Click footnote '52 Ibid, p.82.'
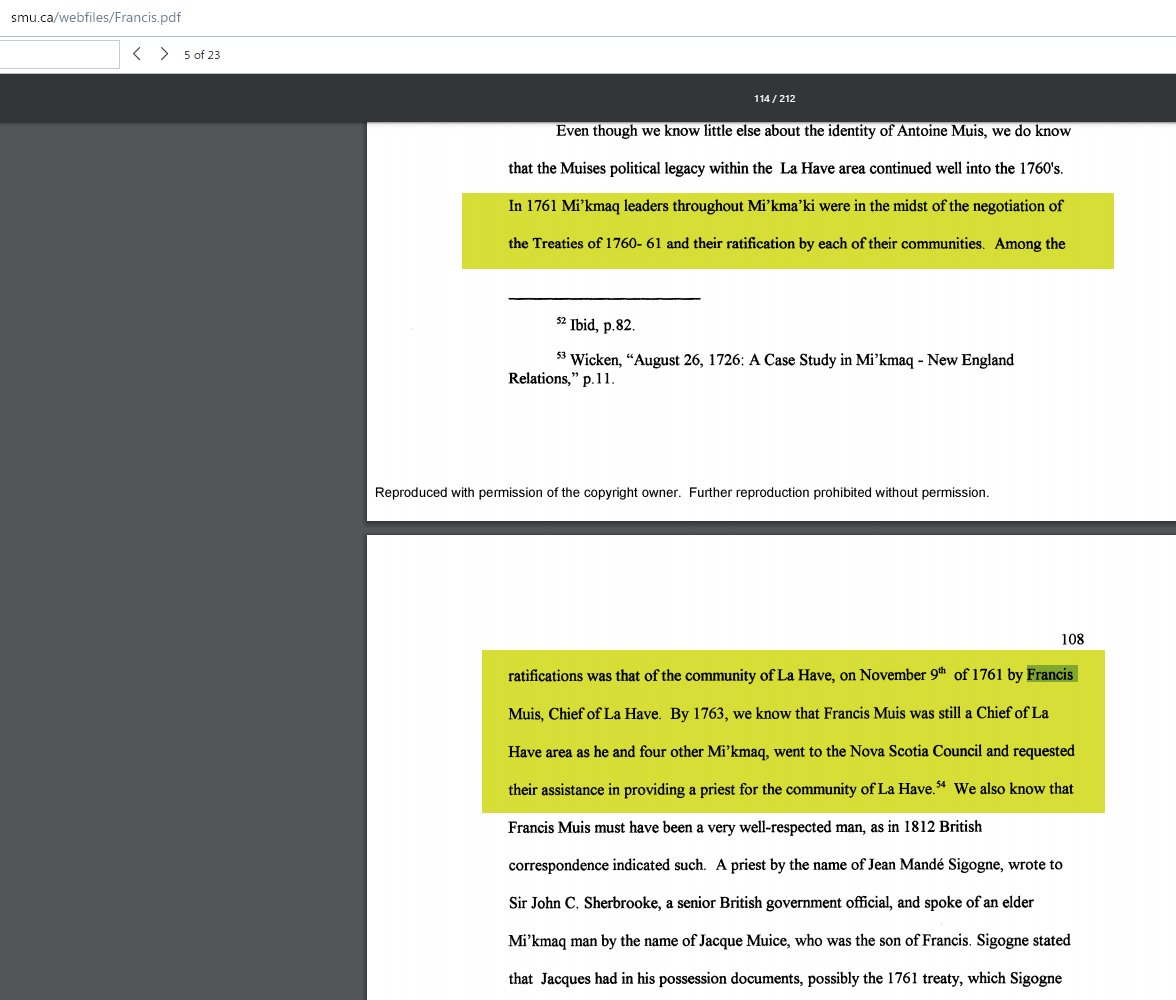1176x1000 pixels. [596, 325]
